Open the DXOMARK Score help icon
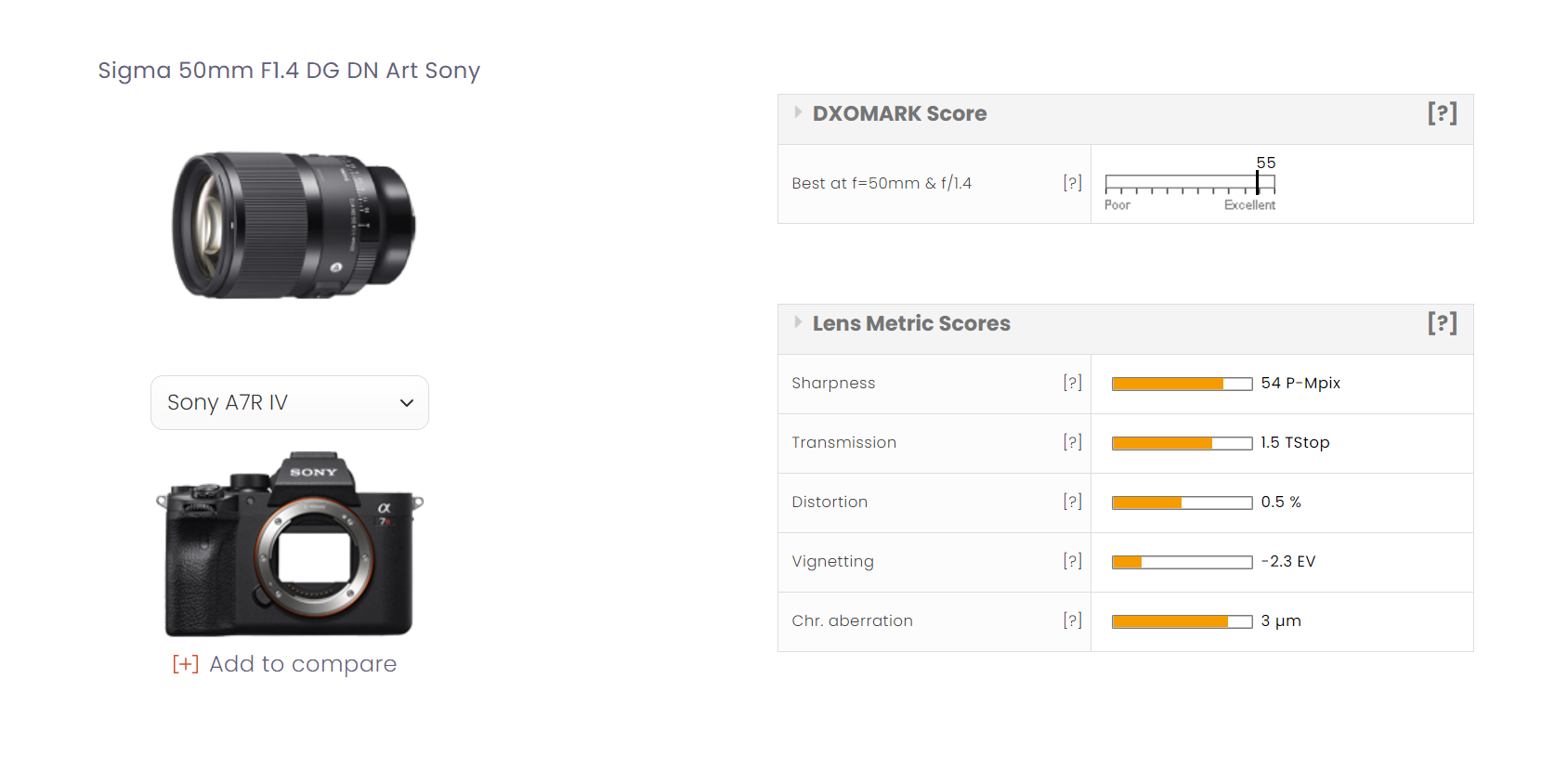The height and width of the screenshot is (757, 1568). (x=1443, y=112)
